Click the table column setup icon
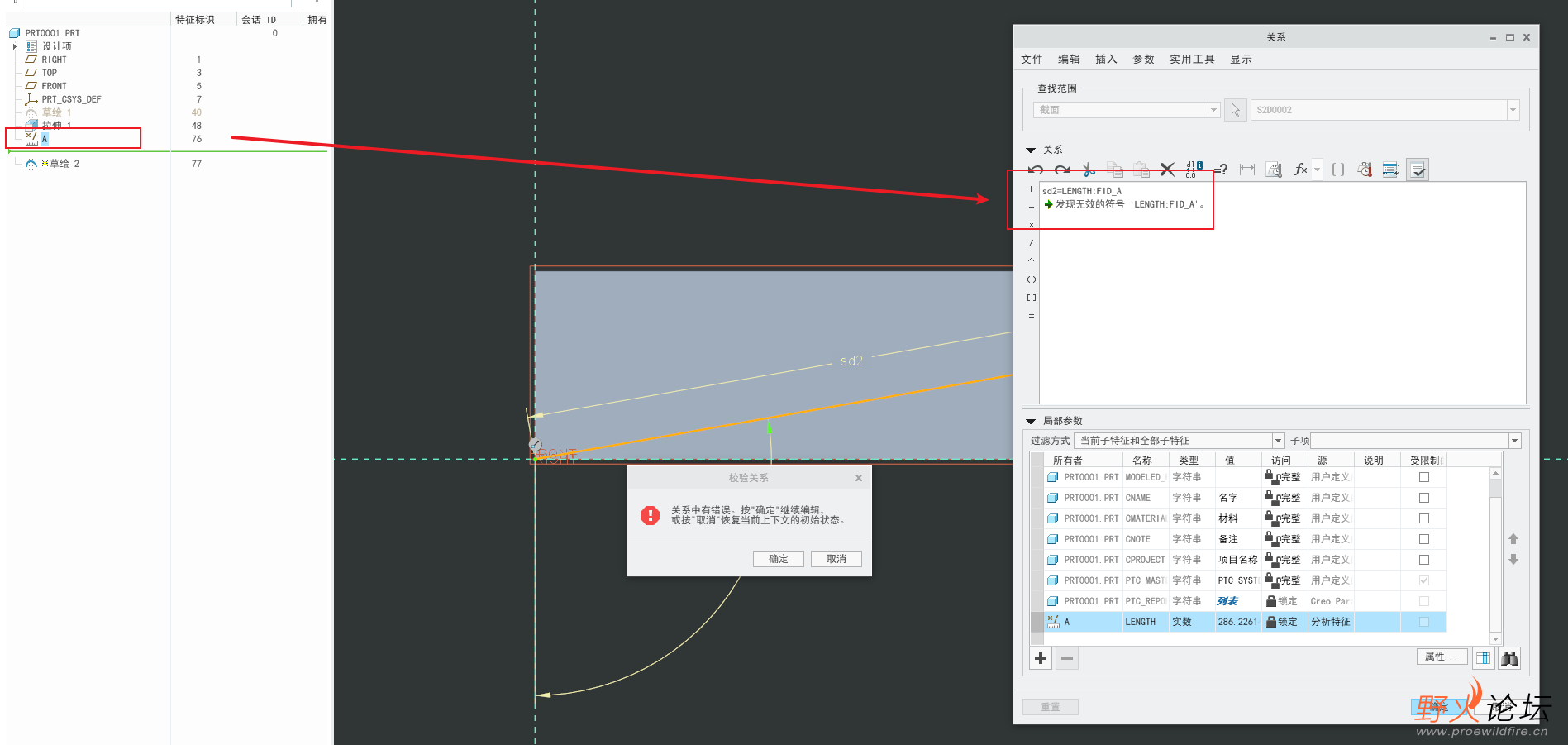Screen dimensions: 1568x745 coord(1484,658)
